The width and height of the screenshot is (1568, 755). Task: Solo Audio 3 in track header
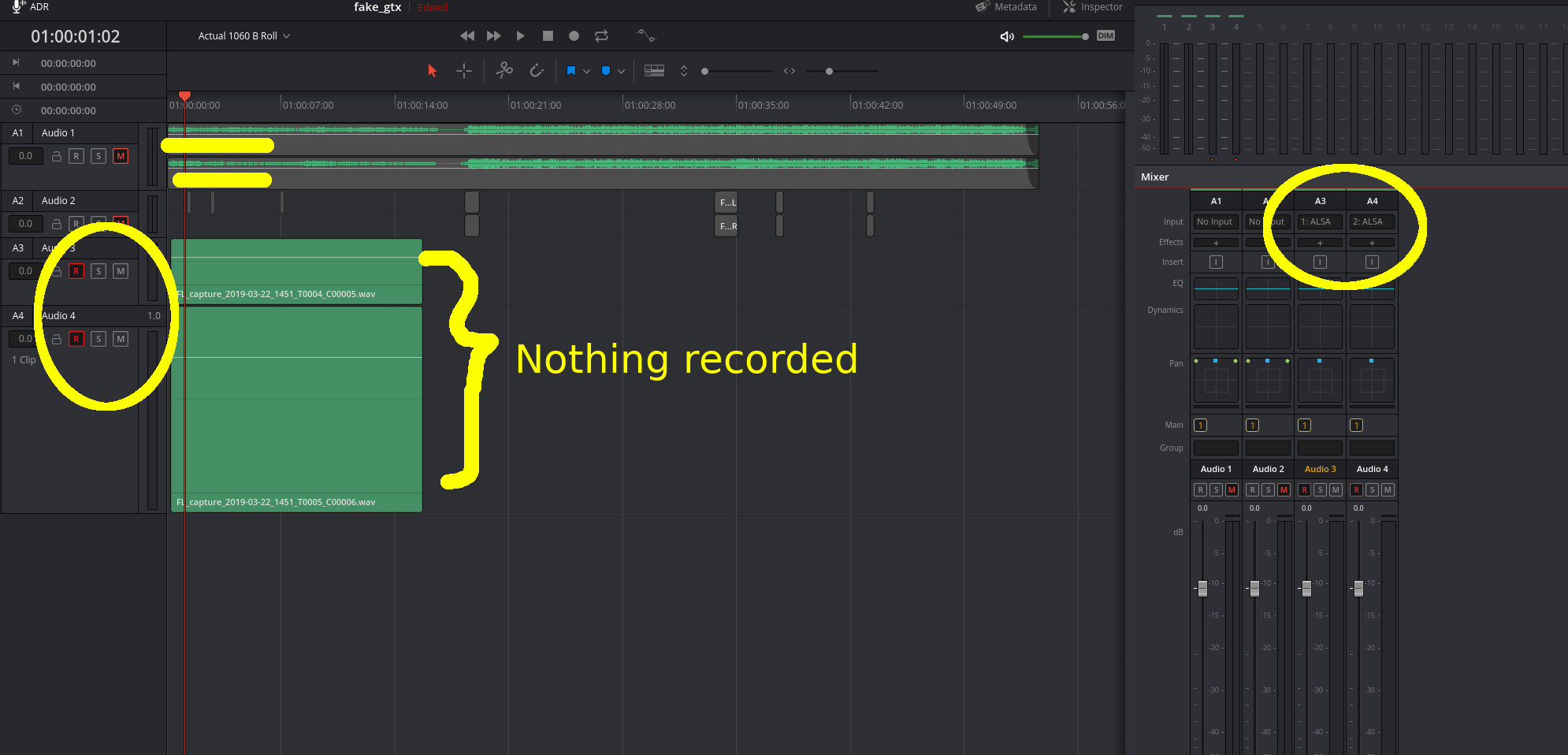[x=98, y=271]
